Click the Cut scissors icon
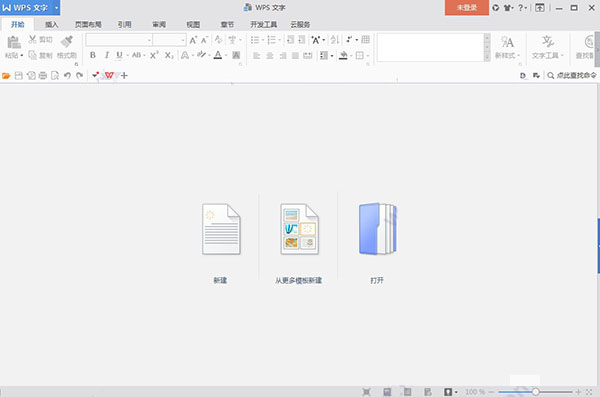Viewport: 600px width, 397px height. 32,39
